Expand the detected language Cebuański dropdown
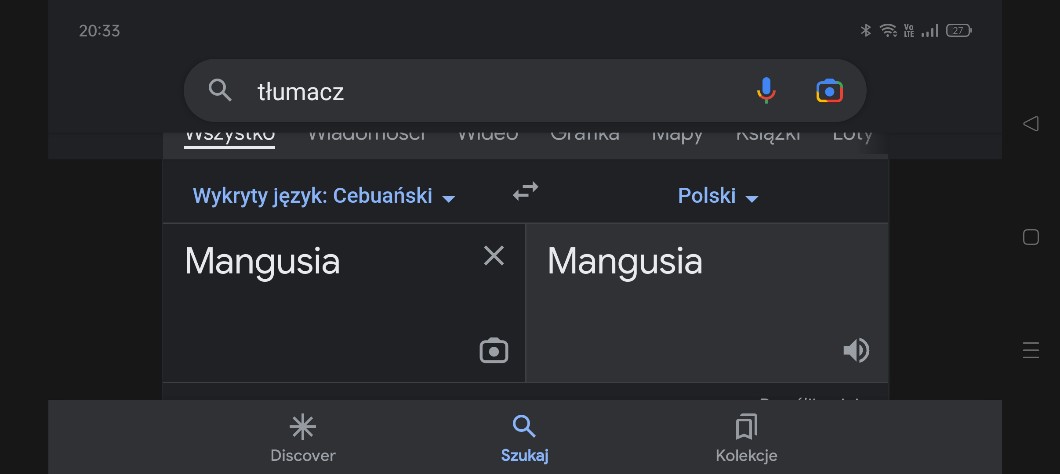This screenshot has height=474, width=1060. click(324, 196)
